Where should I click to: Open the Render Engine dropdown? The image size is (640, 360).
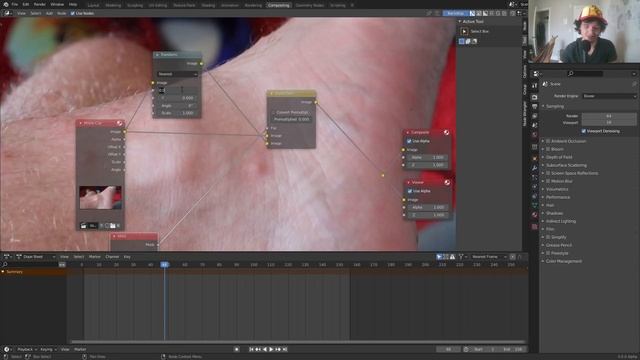pos(609,96)
